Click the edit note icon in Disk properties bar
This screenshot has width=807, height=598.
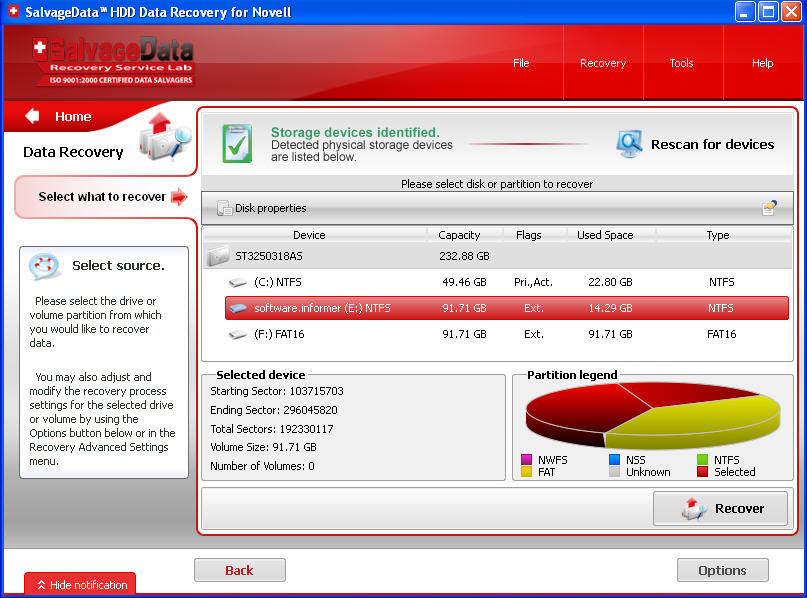click(769, 207)
